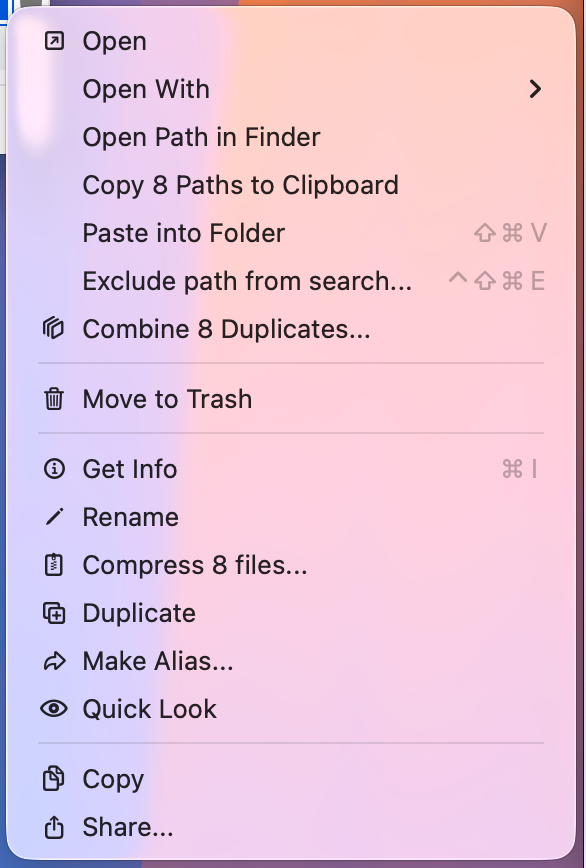The image size is (586, 868).
Task: Select Paste into Folder
Action: tap(183, 233)
